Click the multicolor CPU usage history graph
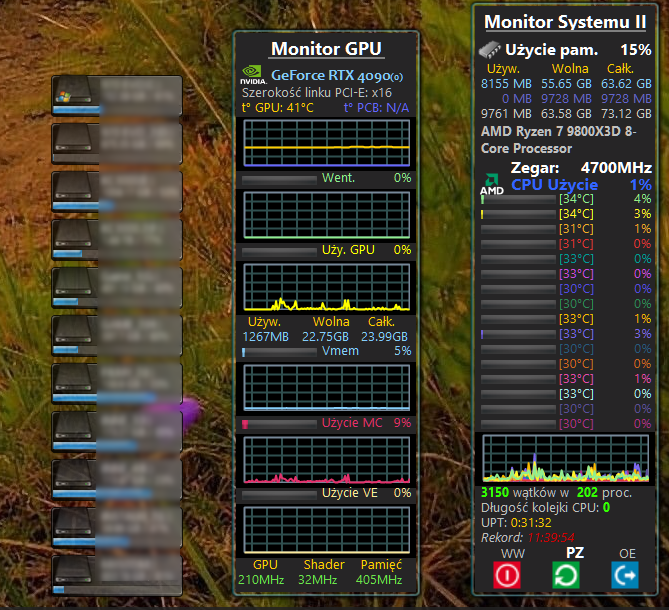Image resolution: width=669 pixels, height=610 pixels. (x=566, y=459)
